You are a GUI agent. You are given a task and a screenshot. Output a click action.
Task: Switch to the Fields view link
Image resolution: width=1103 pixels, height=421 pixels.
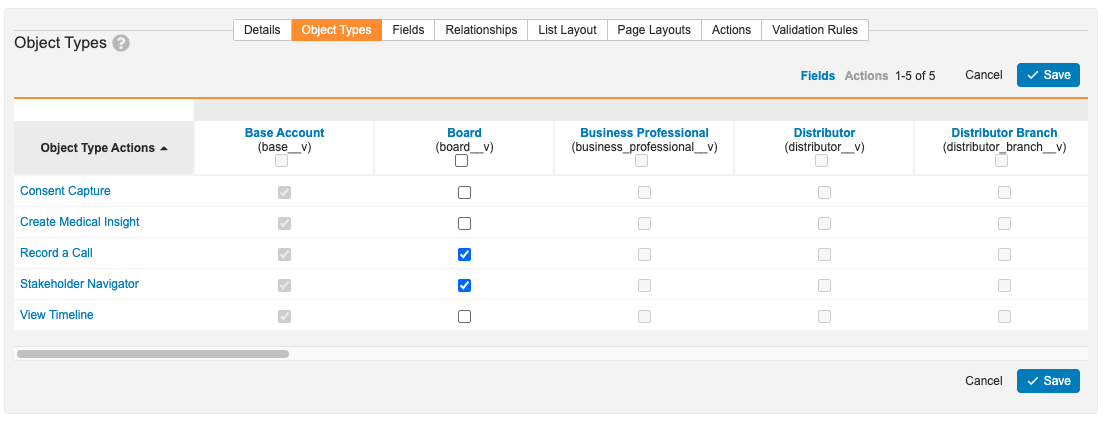(x=817, y=75)
